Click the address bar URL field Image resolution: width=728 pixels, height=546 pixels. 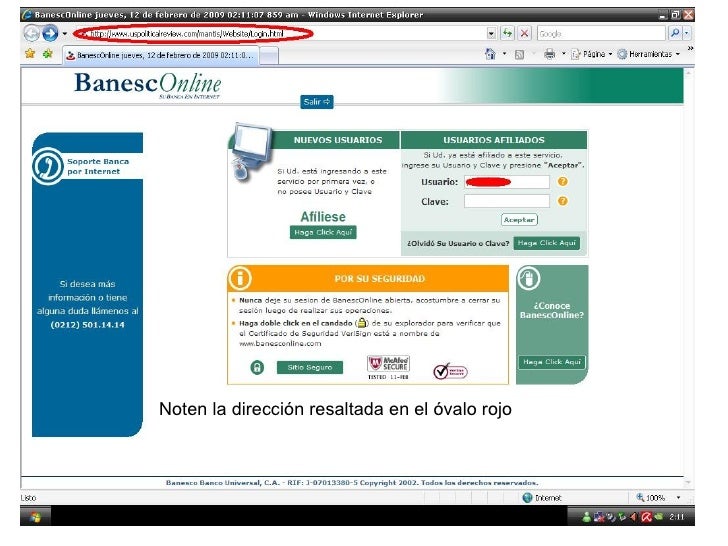pos(279,33)
